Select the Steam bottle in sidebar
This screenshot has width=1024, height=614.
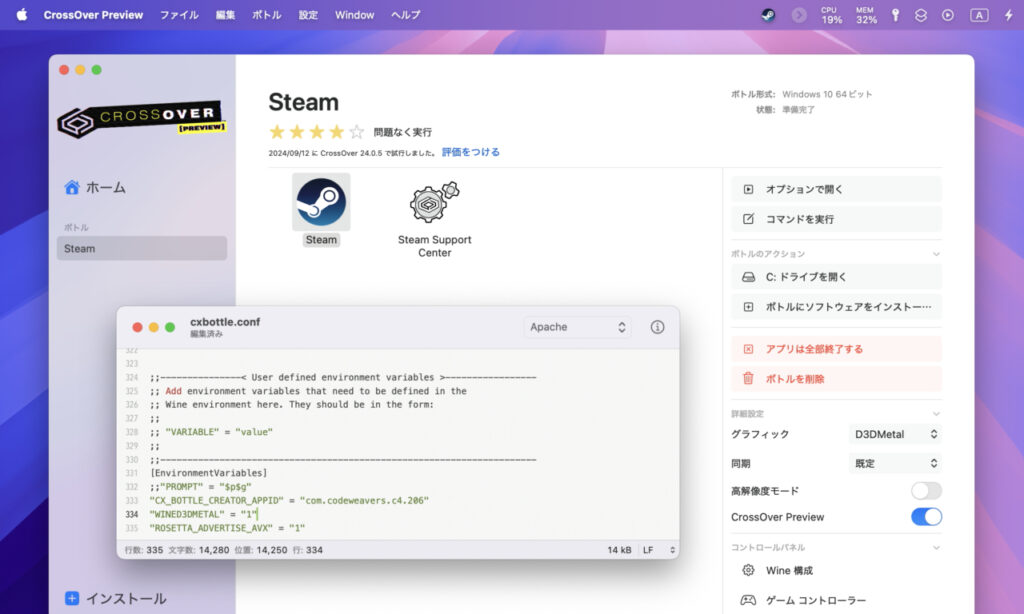coord(141,248)
